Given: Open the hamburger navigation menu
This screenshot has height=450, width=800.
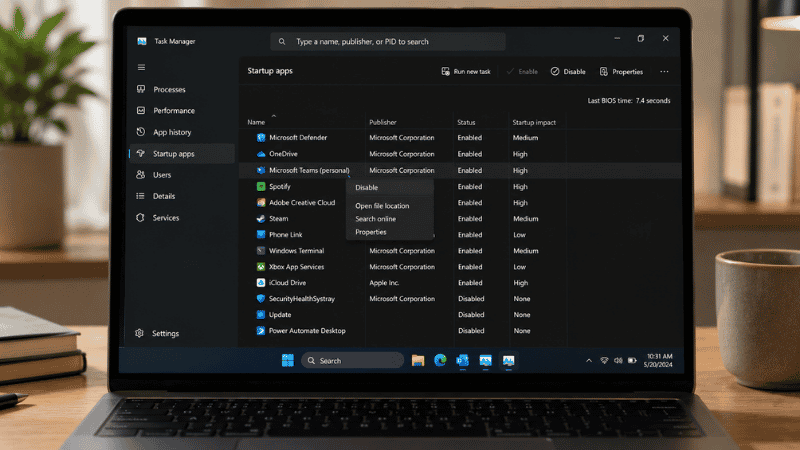Looking at the screenshot, I should coord(141,67).
